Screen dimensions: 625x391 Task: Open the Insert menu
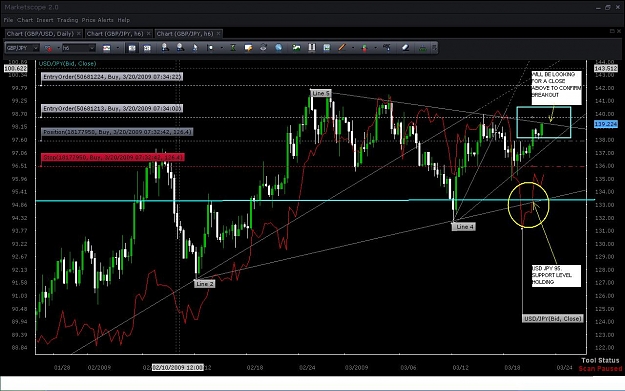click(x=45, y=20)
